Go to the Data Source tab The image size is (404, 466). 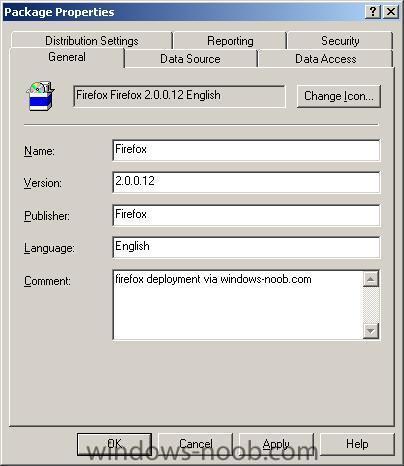[x=190, y=59]
